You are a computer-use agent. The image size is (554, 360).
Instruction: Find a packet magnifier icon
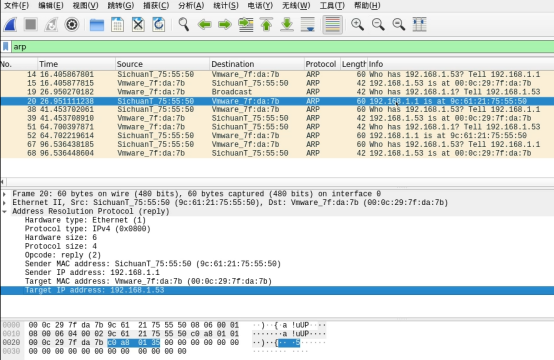click(x=183, y=24)
